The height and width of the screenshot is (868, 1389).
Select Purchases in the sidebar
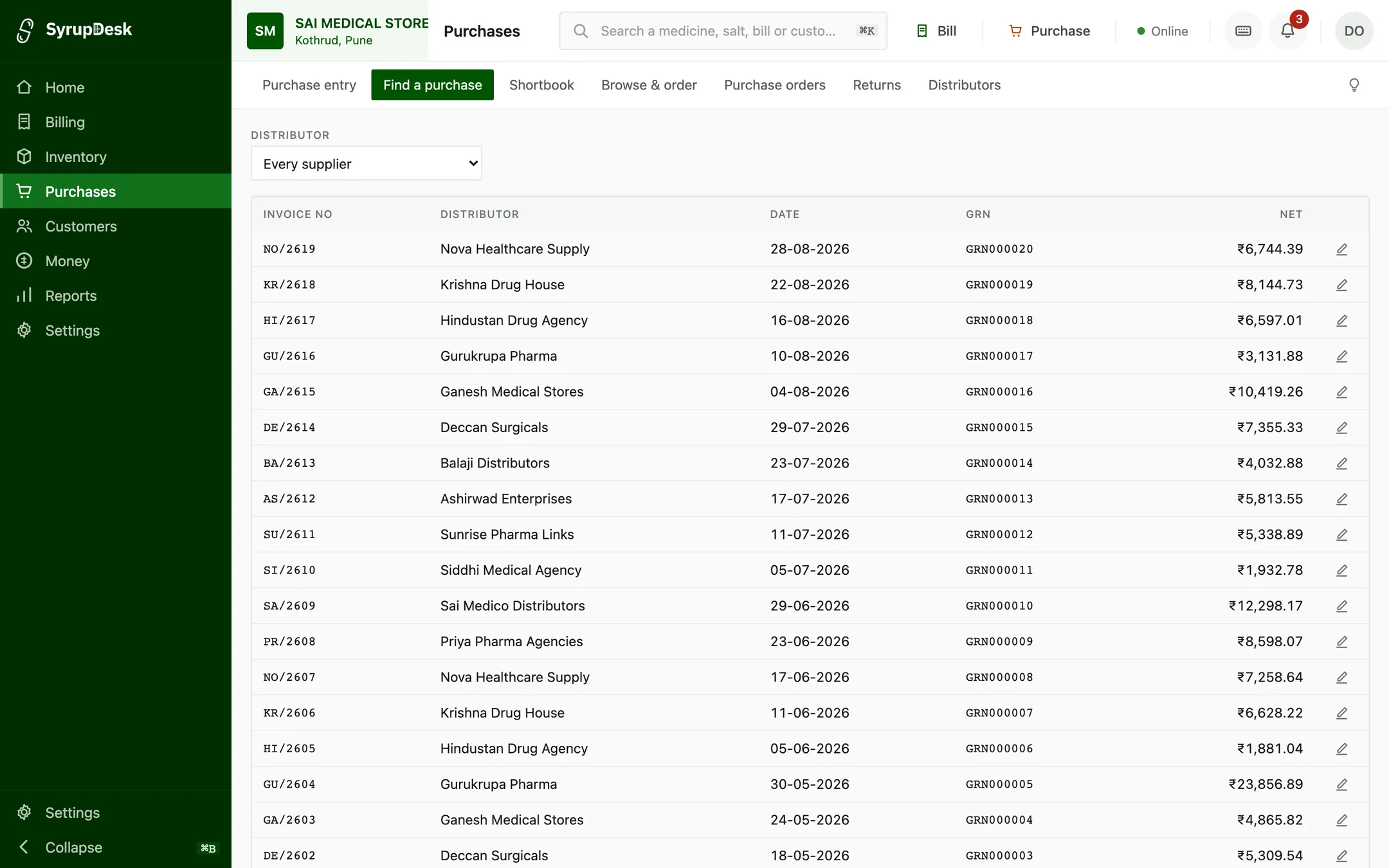coord(116,192)
